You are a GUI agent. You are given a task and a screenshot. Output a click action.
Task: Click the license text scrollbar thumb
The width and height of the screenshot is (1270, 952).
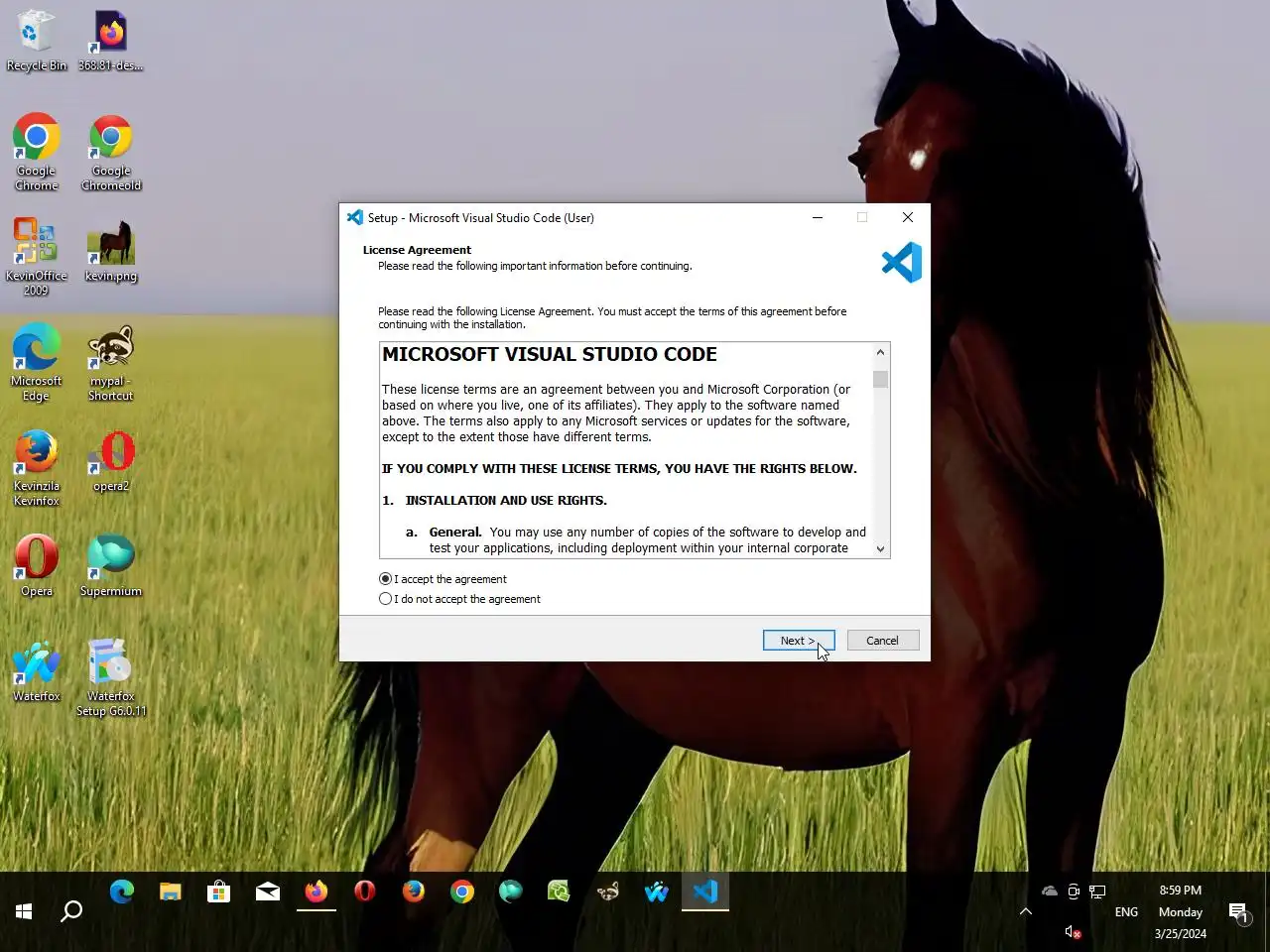pyautogui.click(x=880, y=379)
